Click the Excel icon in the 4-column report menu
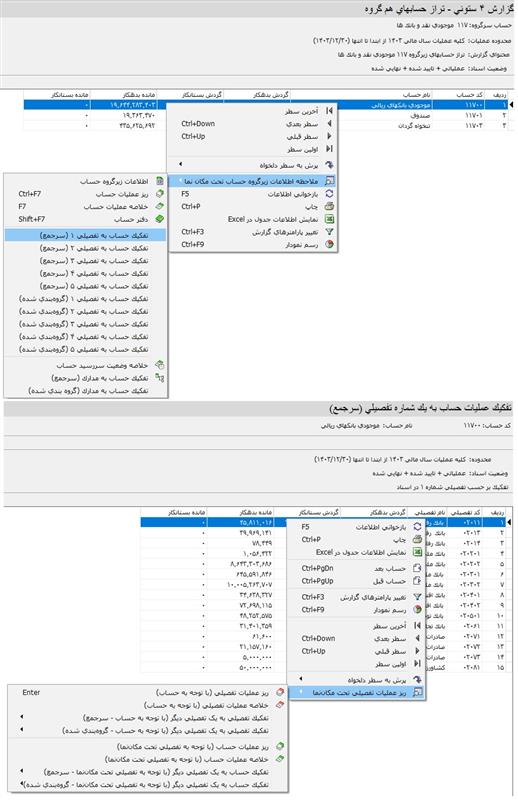The width and height of the screenshot is (518, 800). [x=329, y=219]
